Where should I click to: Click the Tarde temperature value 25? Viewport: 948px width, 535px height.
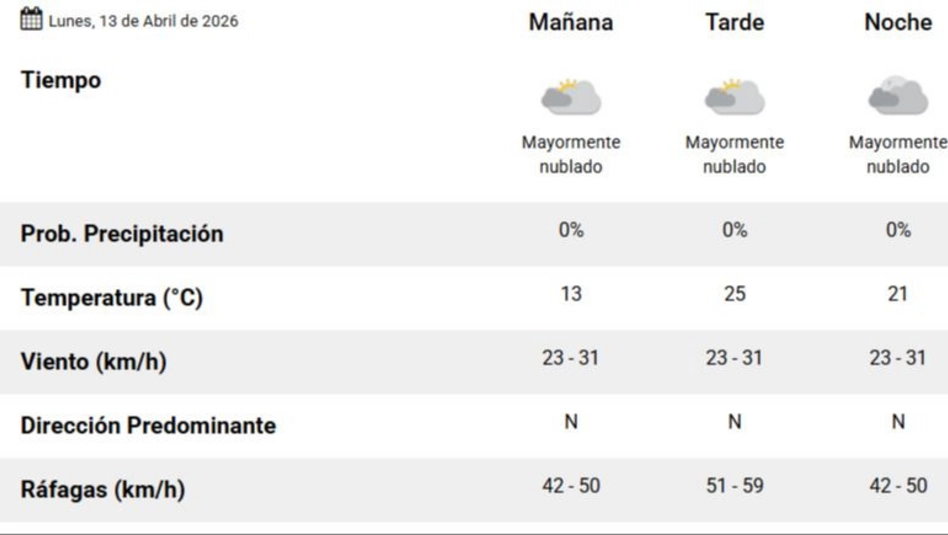click(734, 294)
